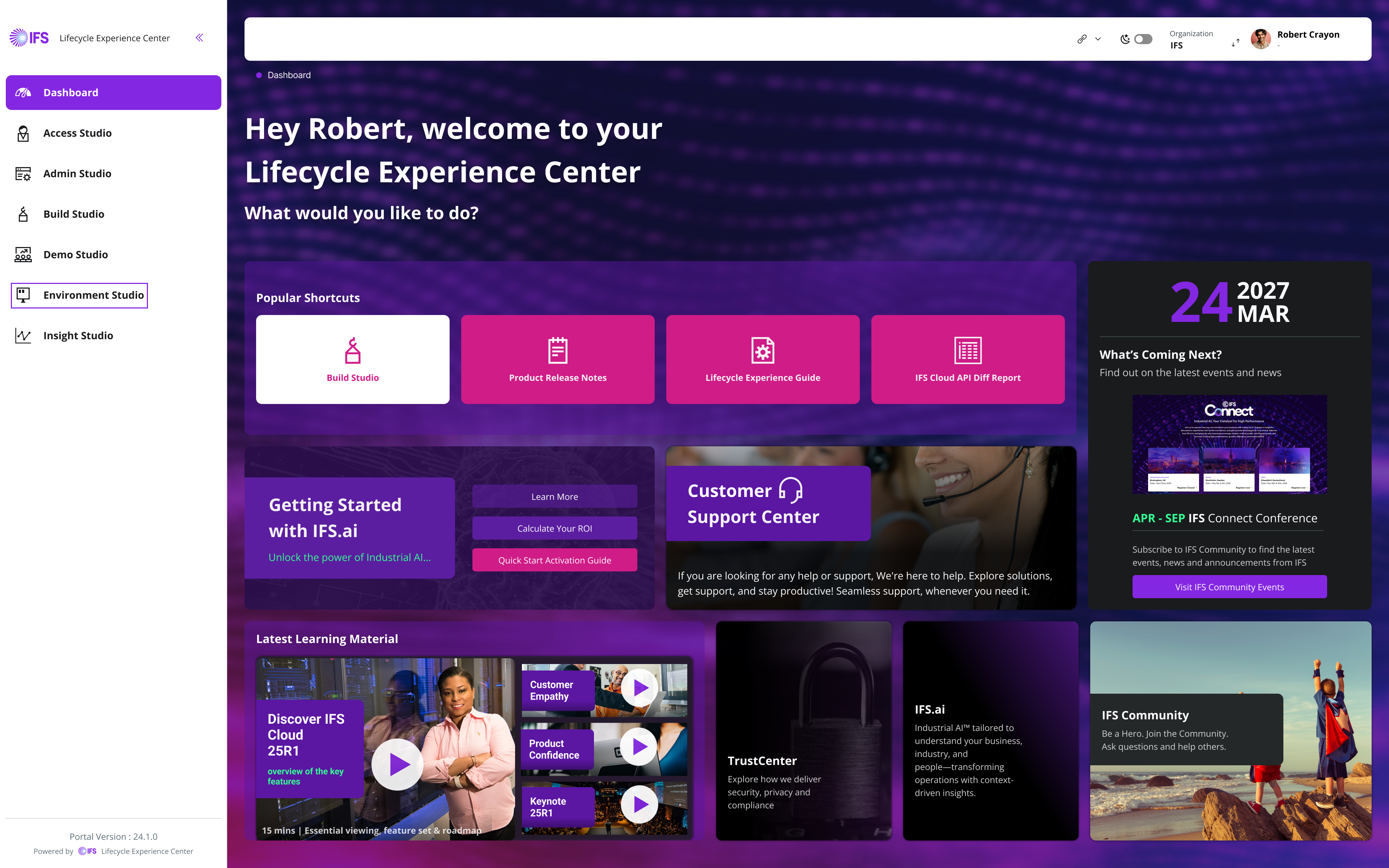Open Environment Studio
Screen dimensions: 1389x868
tap(79, 295)
